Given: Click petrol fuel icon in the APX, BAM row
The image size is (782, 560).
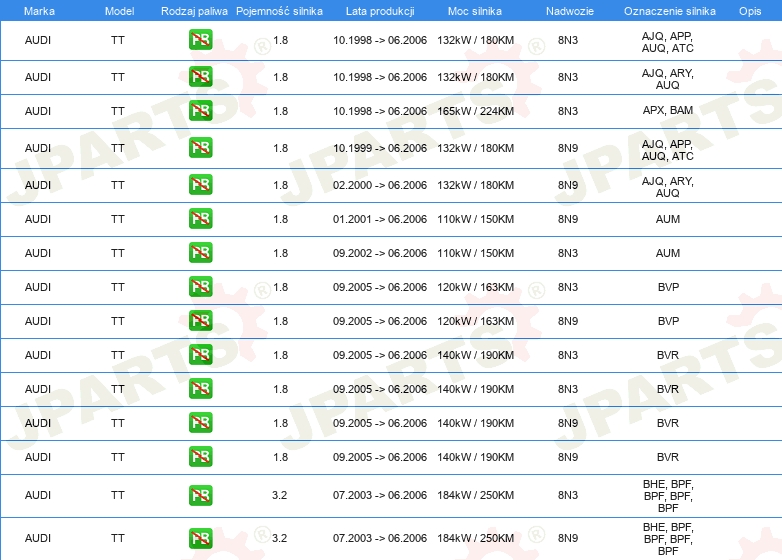Looking at the screenshot, I should [200, 111].
